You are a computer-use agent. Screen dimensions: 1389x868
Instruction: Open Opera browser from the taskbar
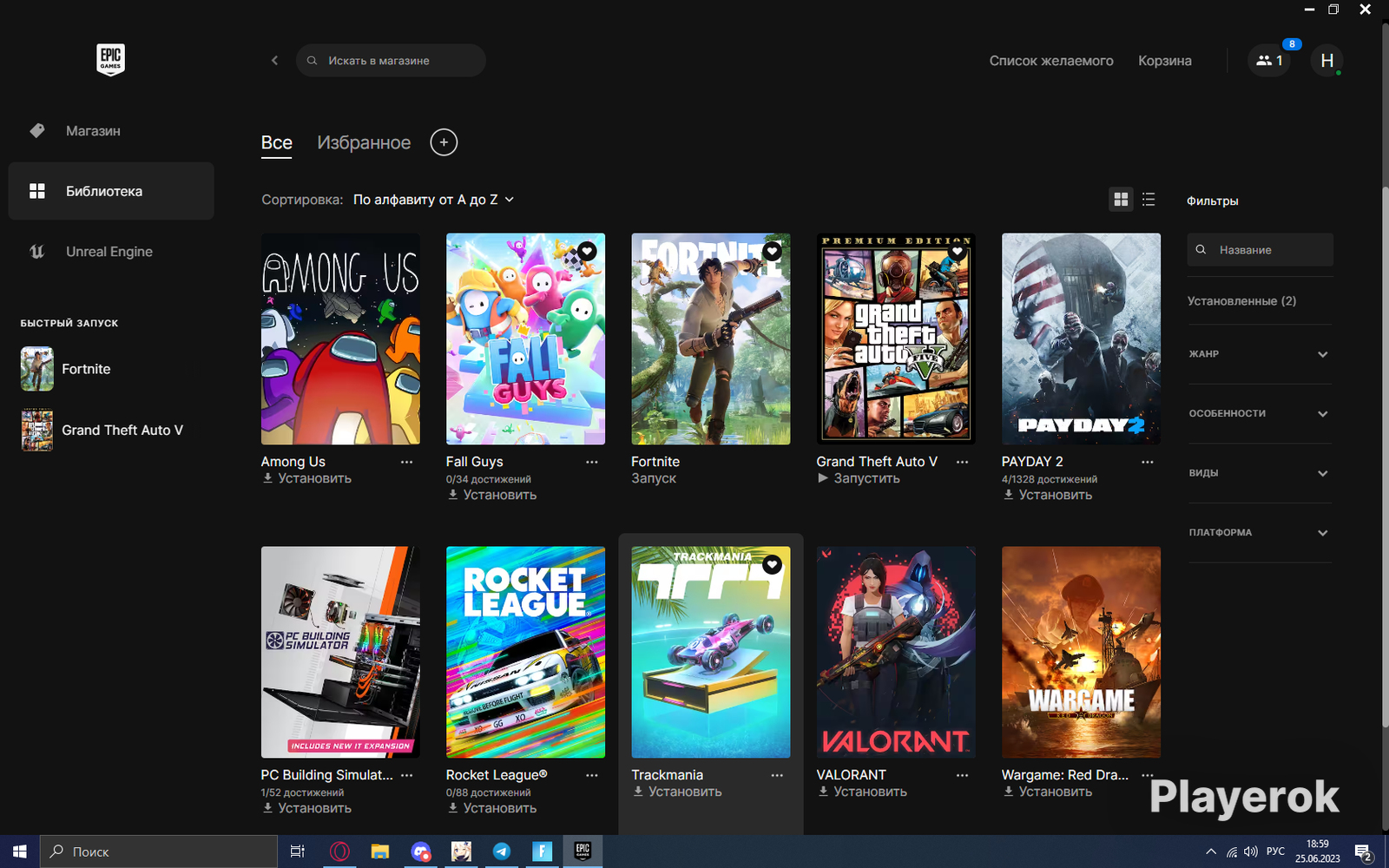[x=339, y=852]
